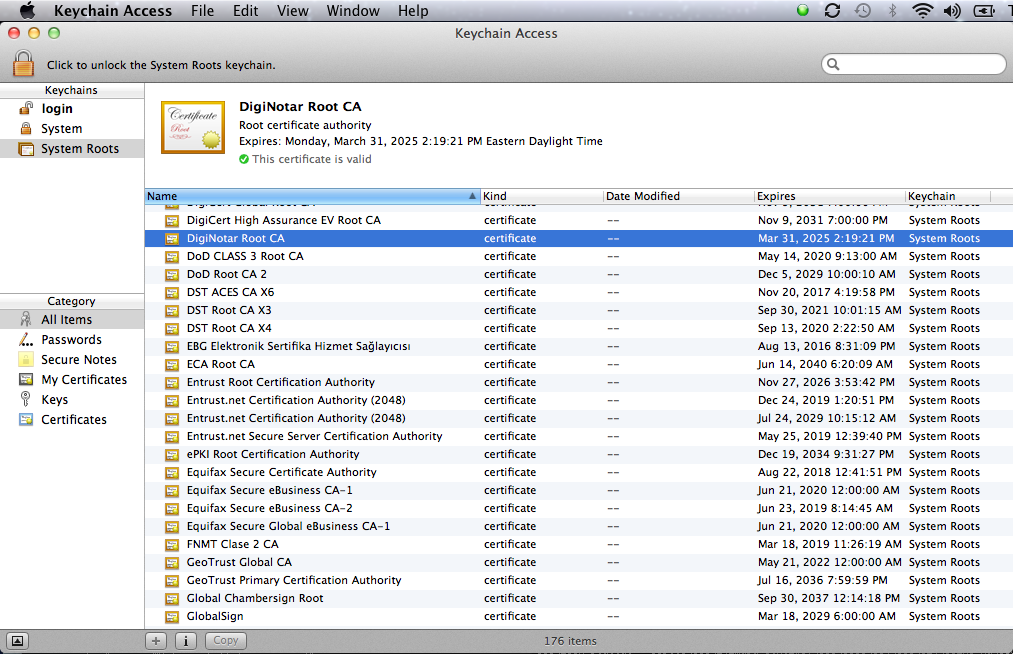Click the green status dot in menu bar
1013x654 pixels.
(x=803, y=10)
